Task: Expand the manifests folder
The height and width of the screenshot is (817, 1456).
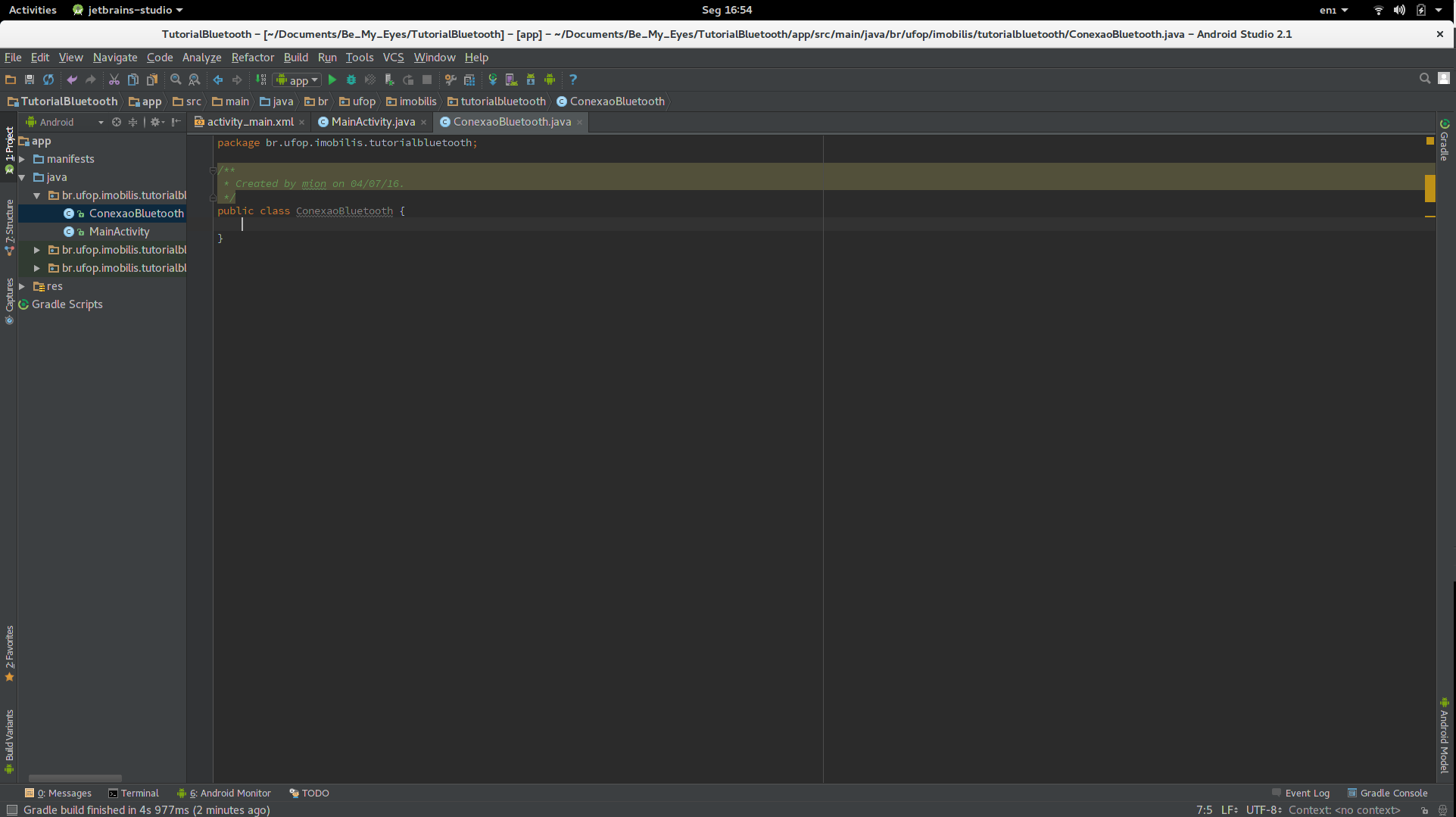Action: point(23,159)
